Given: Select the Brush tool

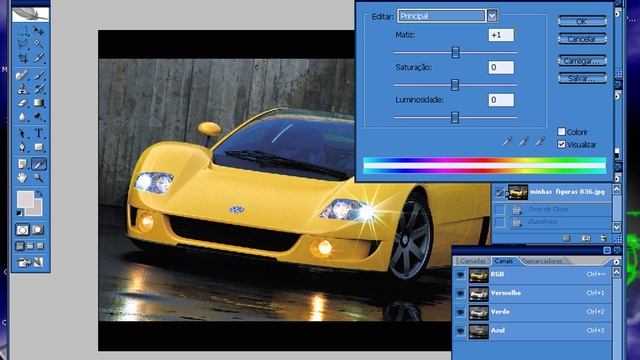Looking at the screenshot, I should [x=39, y=75].
